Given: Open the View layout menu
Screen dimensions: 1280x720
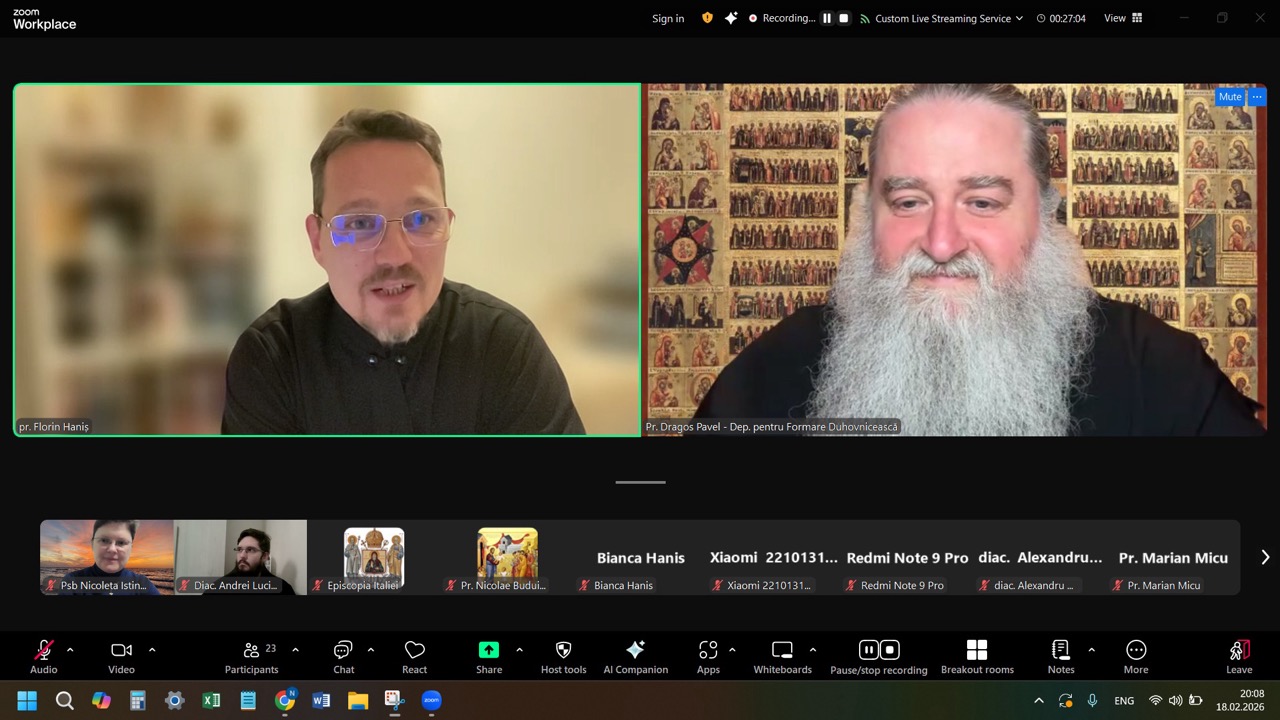Looking at the screenshot, I should pos(1122,18).
